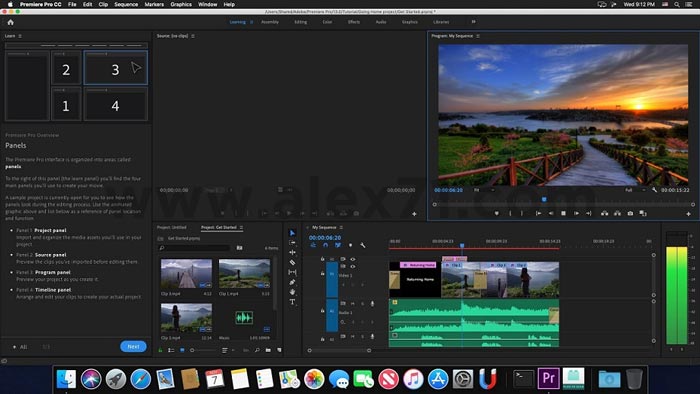Switch to the Editing workspace
Image resolution: width=700 pixels, height=394 pixels.
(300, 22)
